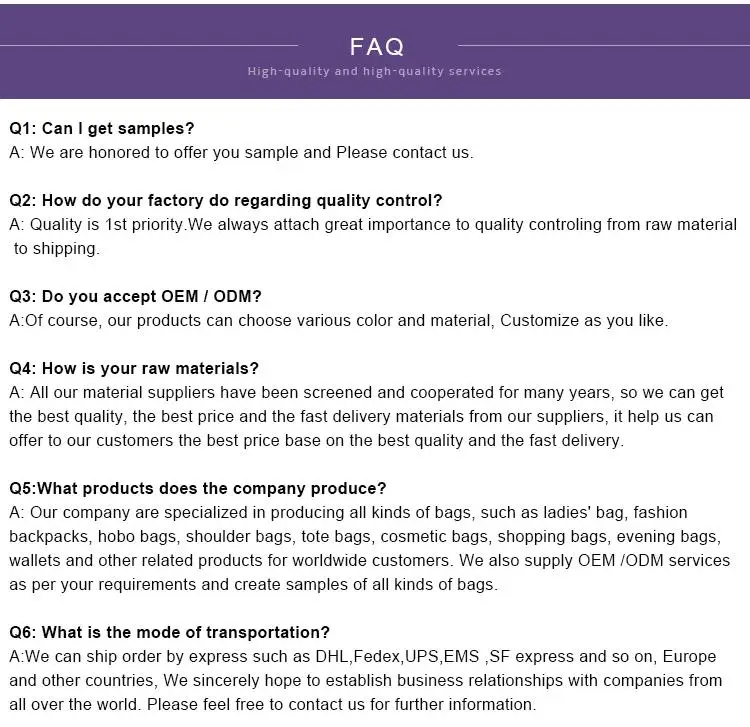750x727 pixels.
Task: Click the "Please contact us" text in Q1's answer
Action: tap(403, 153)
